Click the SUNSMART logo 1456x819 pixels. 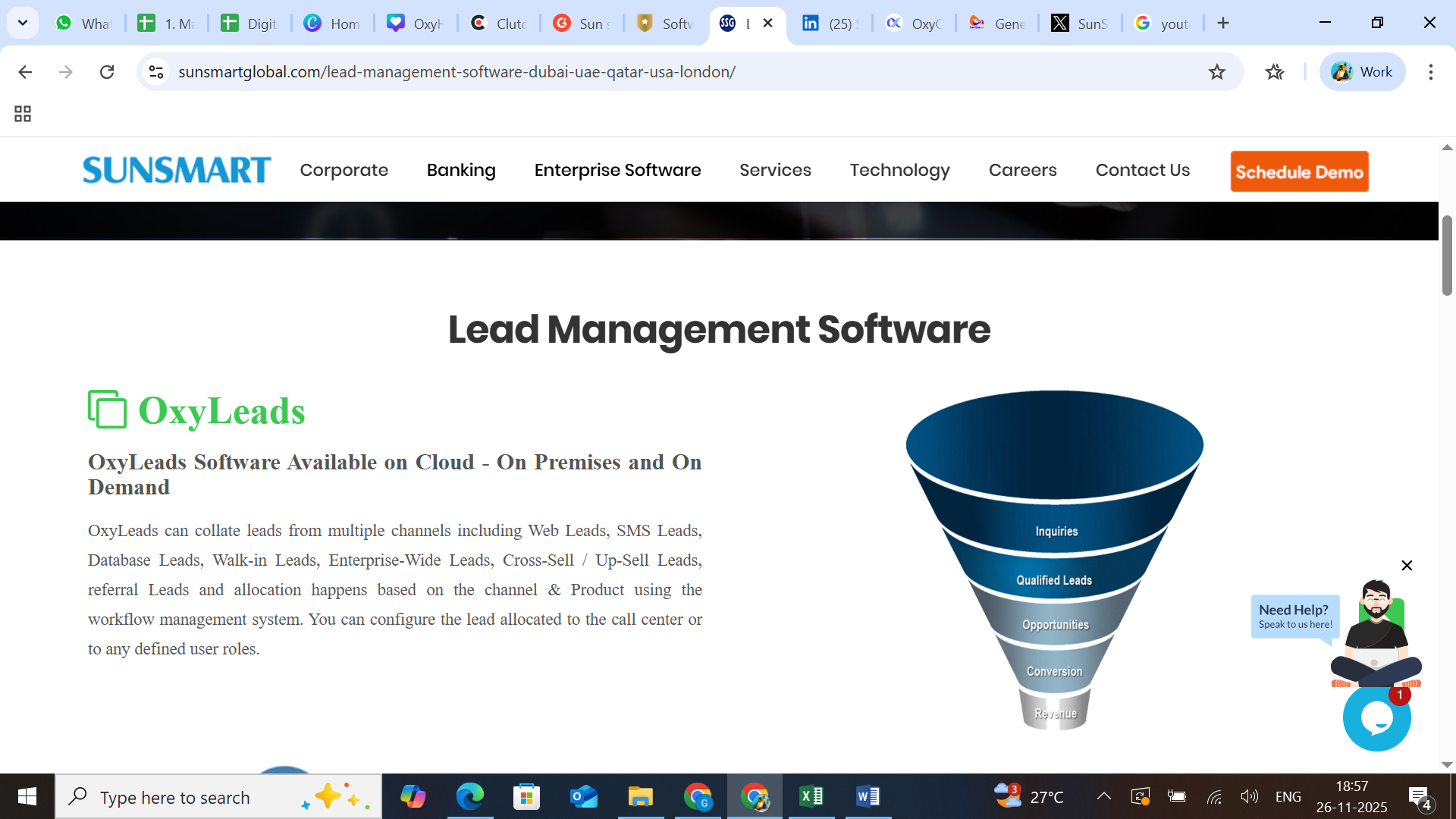coord(177,170)
